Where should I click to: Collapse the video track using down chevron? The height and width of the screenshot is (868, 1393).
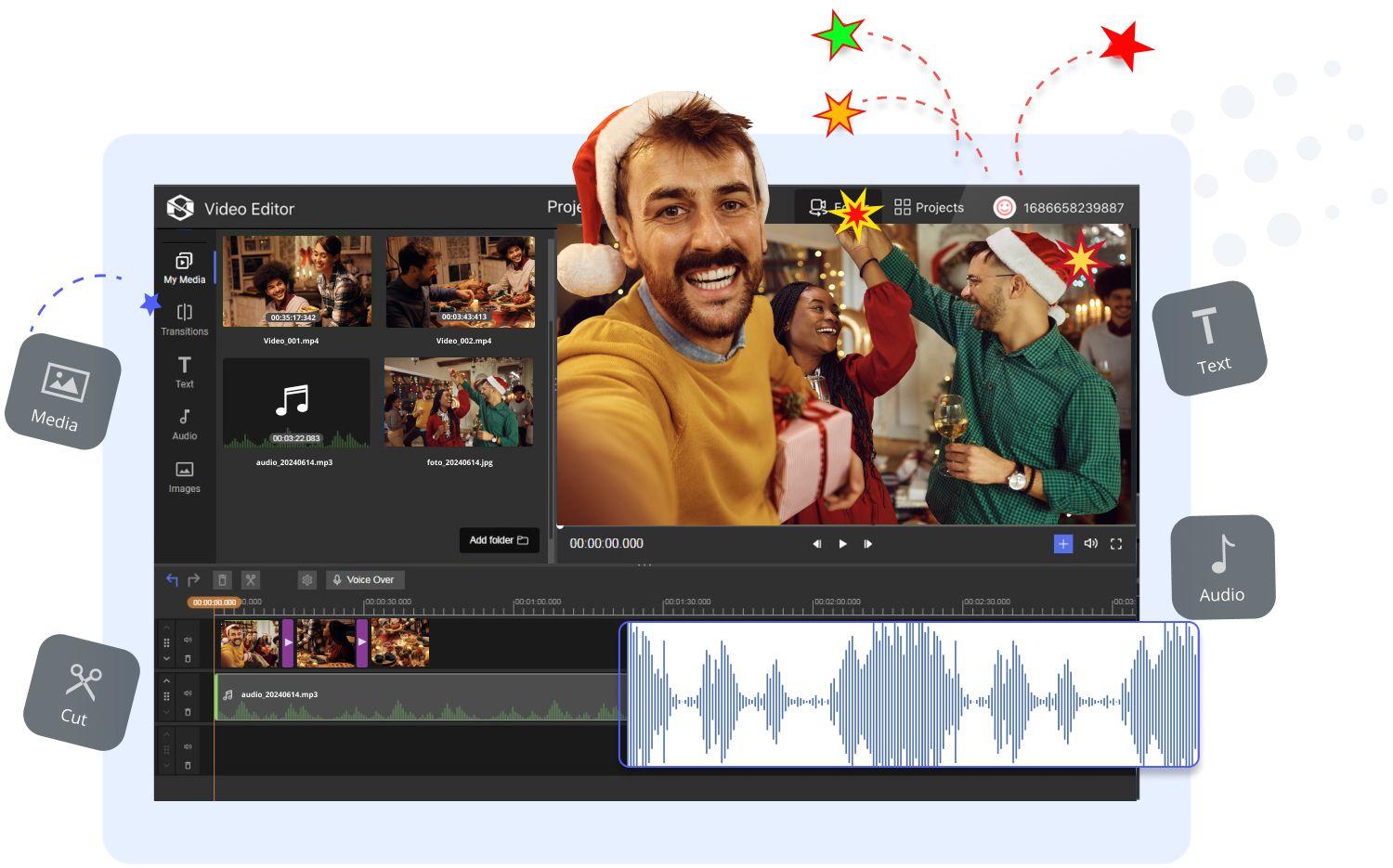[167, 658]
